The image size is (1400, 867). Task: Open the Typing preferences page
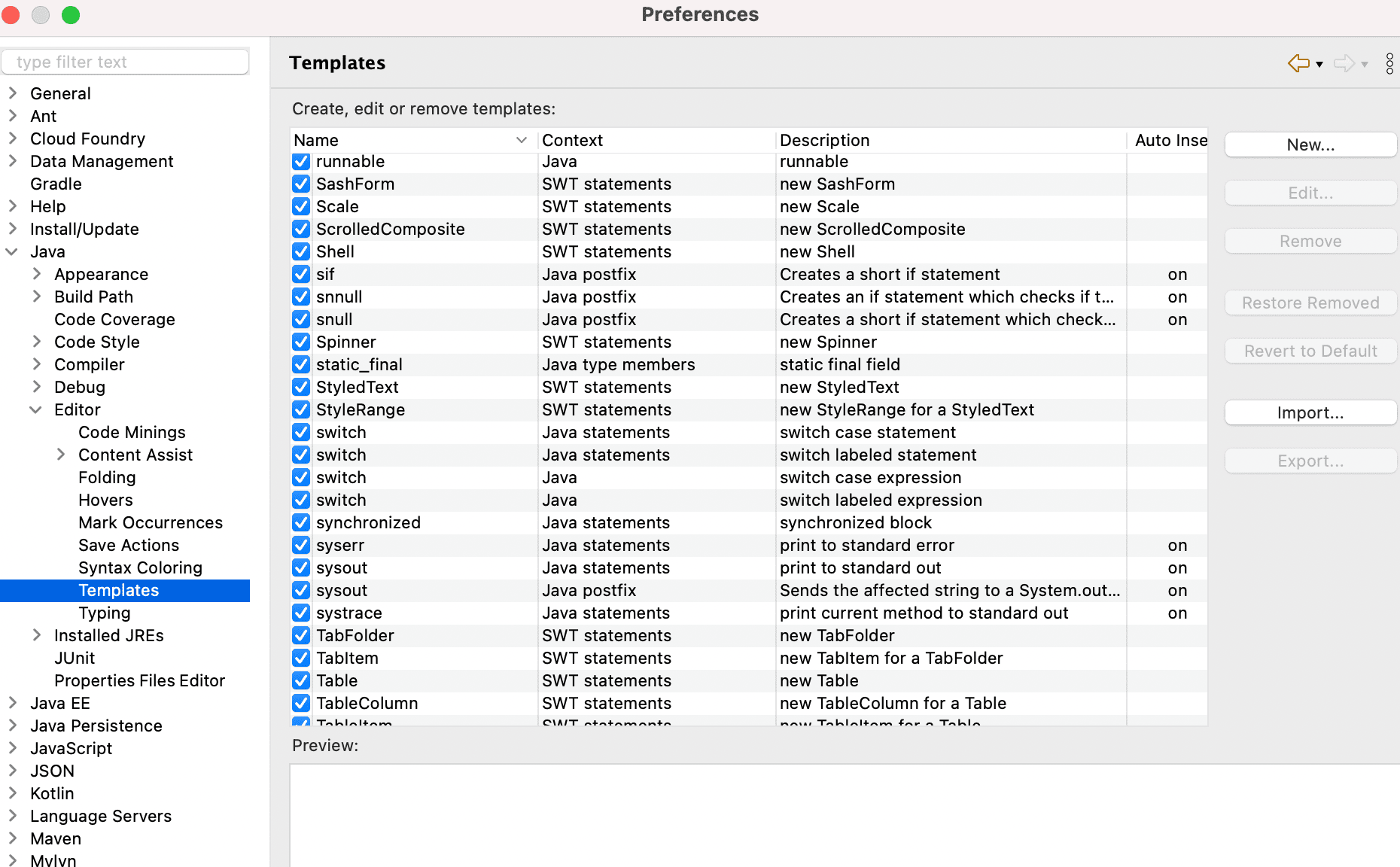[105, 613]
